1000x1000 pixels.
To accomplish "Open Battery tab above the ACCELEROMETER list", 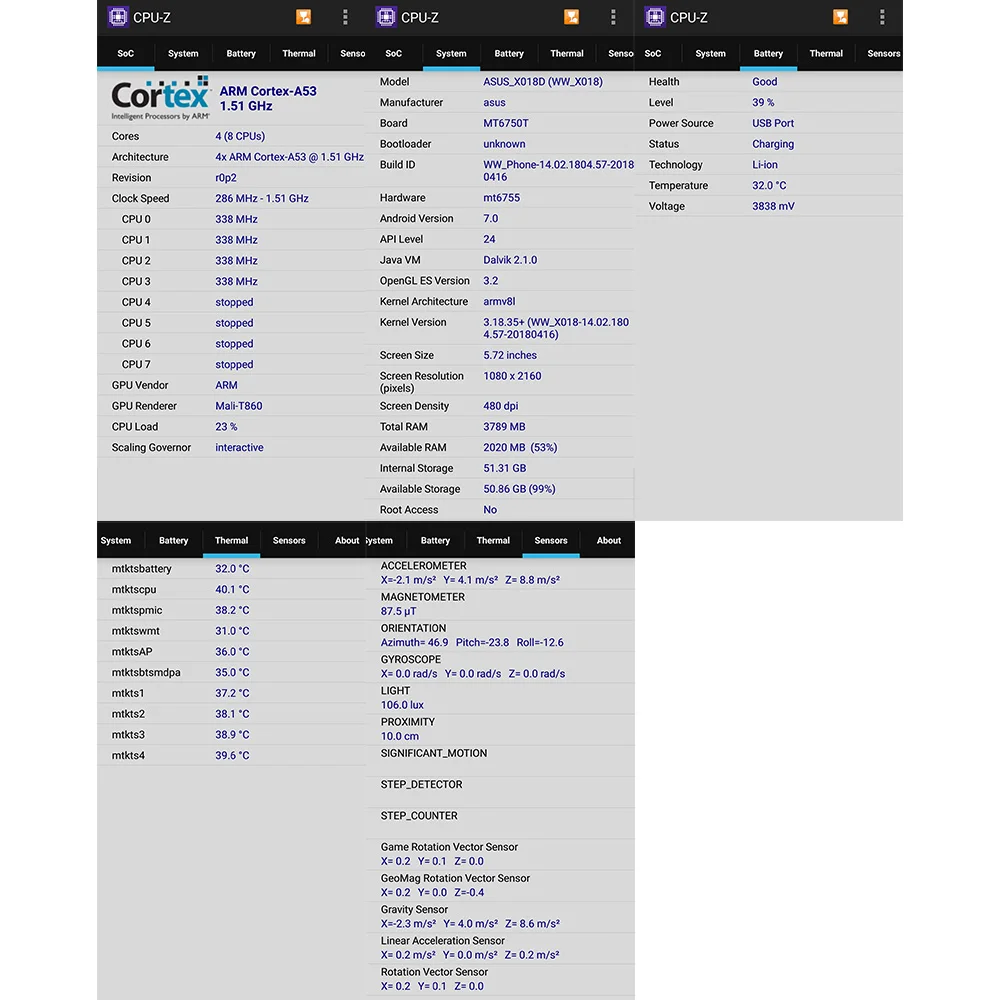I will pos(435,540).
